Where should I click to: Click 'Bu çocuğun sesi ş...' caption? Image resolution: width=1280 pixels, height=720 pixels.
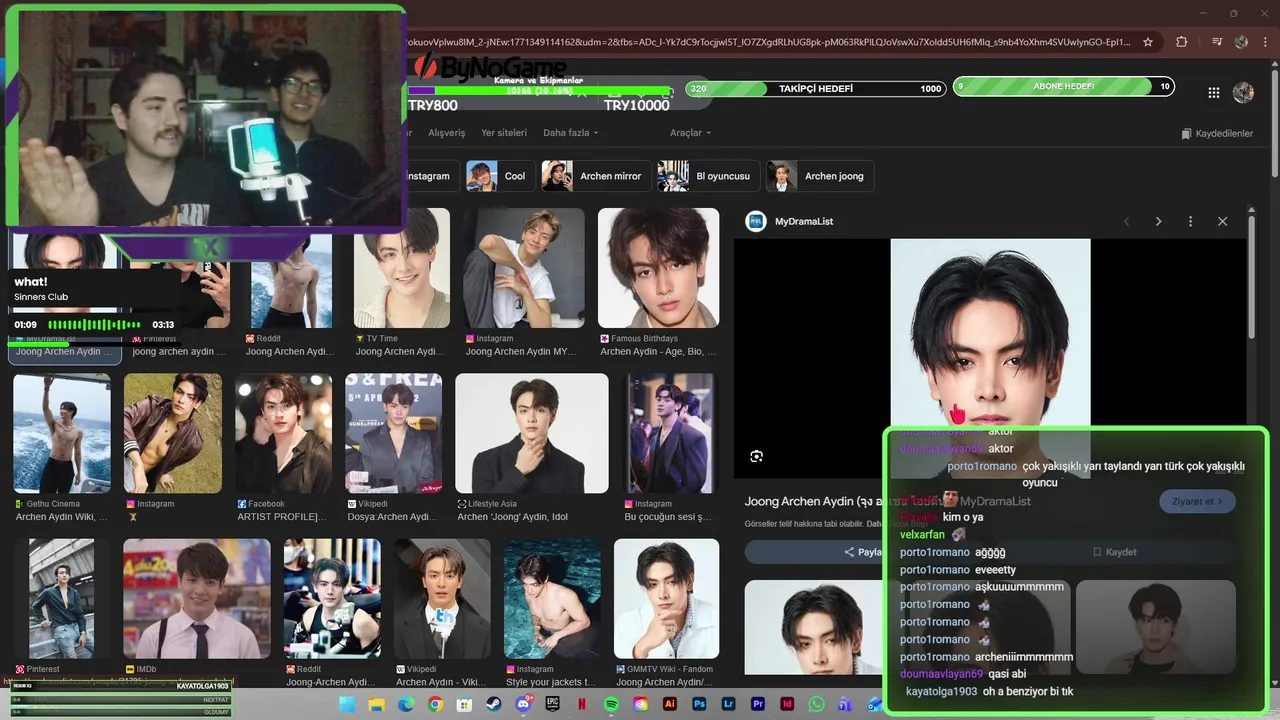[x=668, y=517]
